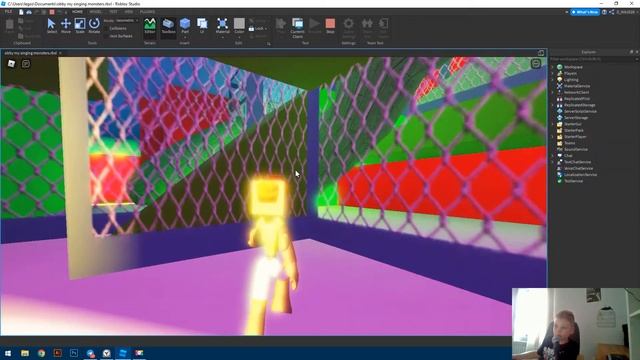
Task: Pick the Scale tool
Action: coord(80,26)
